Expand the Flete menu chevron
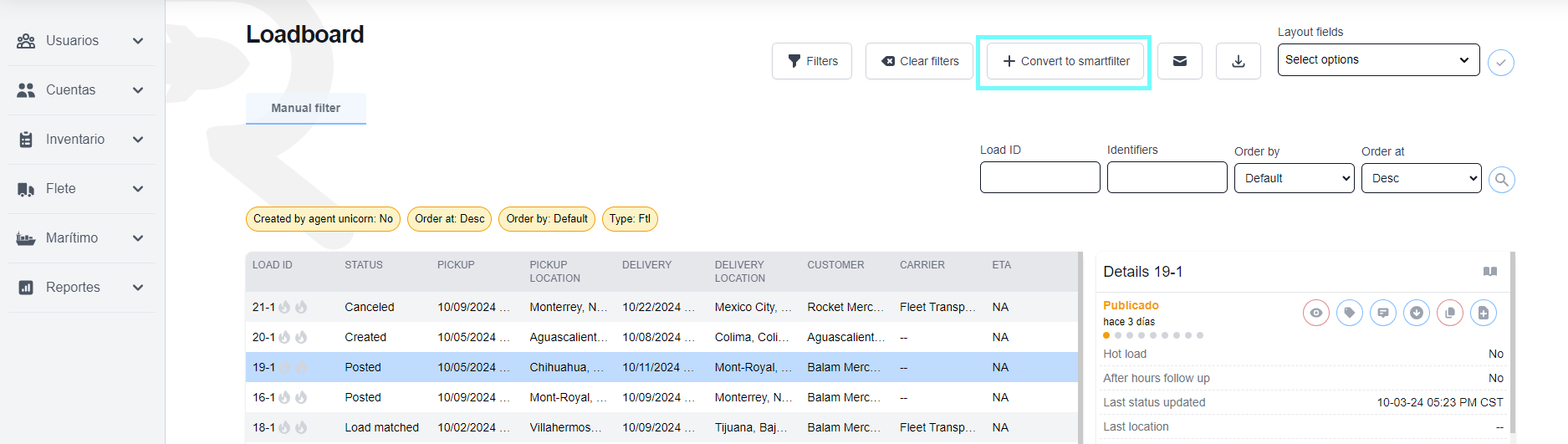Viewport: 1568px width, 444px height. [x=138, y=189]
